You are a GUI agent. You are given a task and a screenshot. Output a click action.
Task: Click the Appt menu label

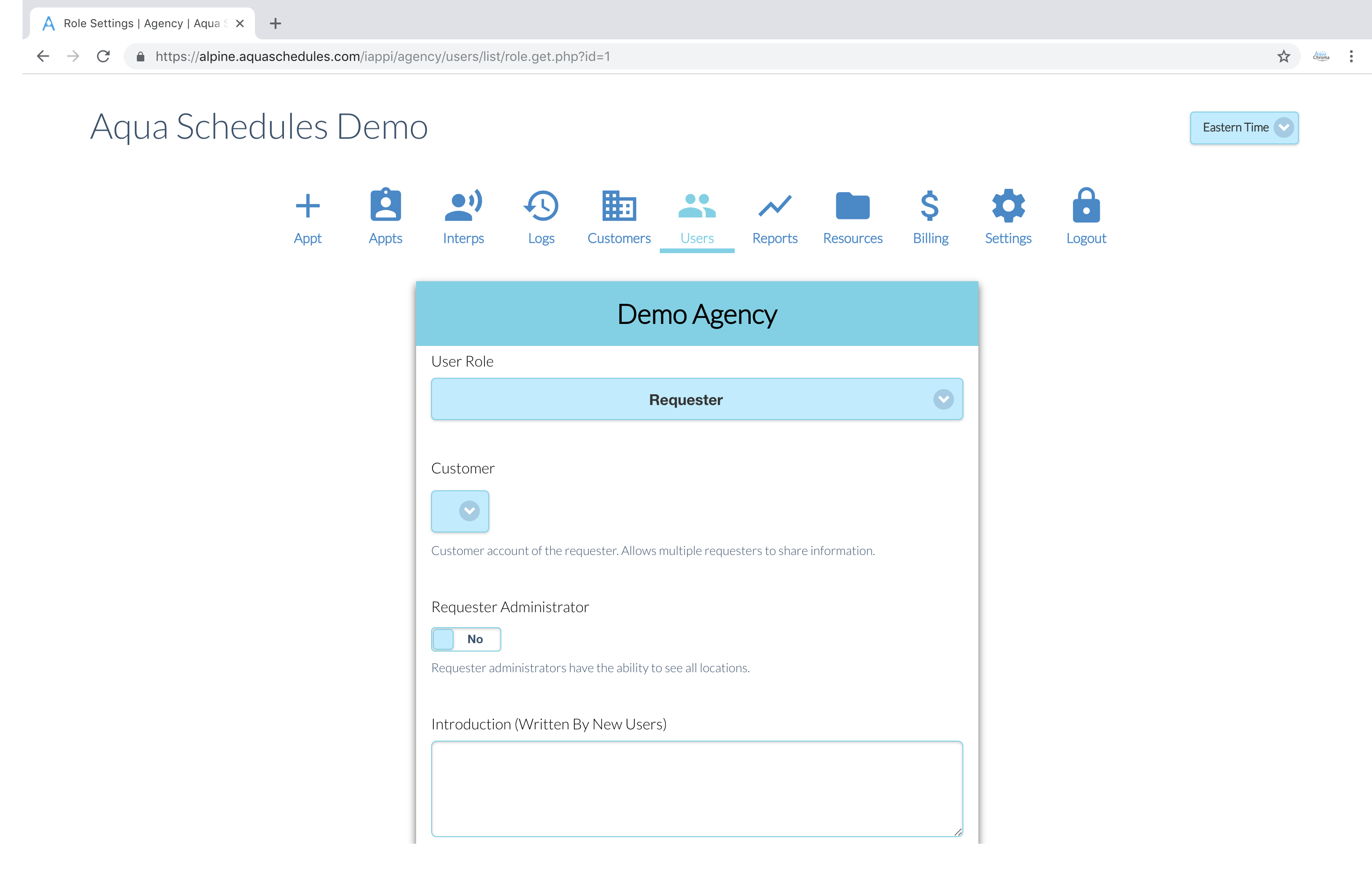(308, 238)
